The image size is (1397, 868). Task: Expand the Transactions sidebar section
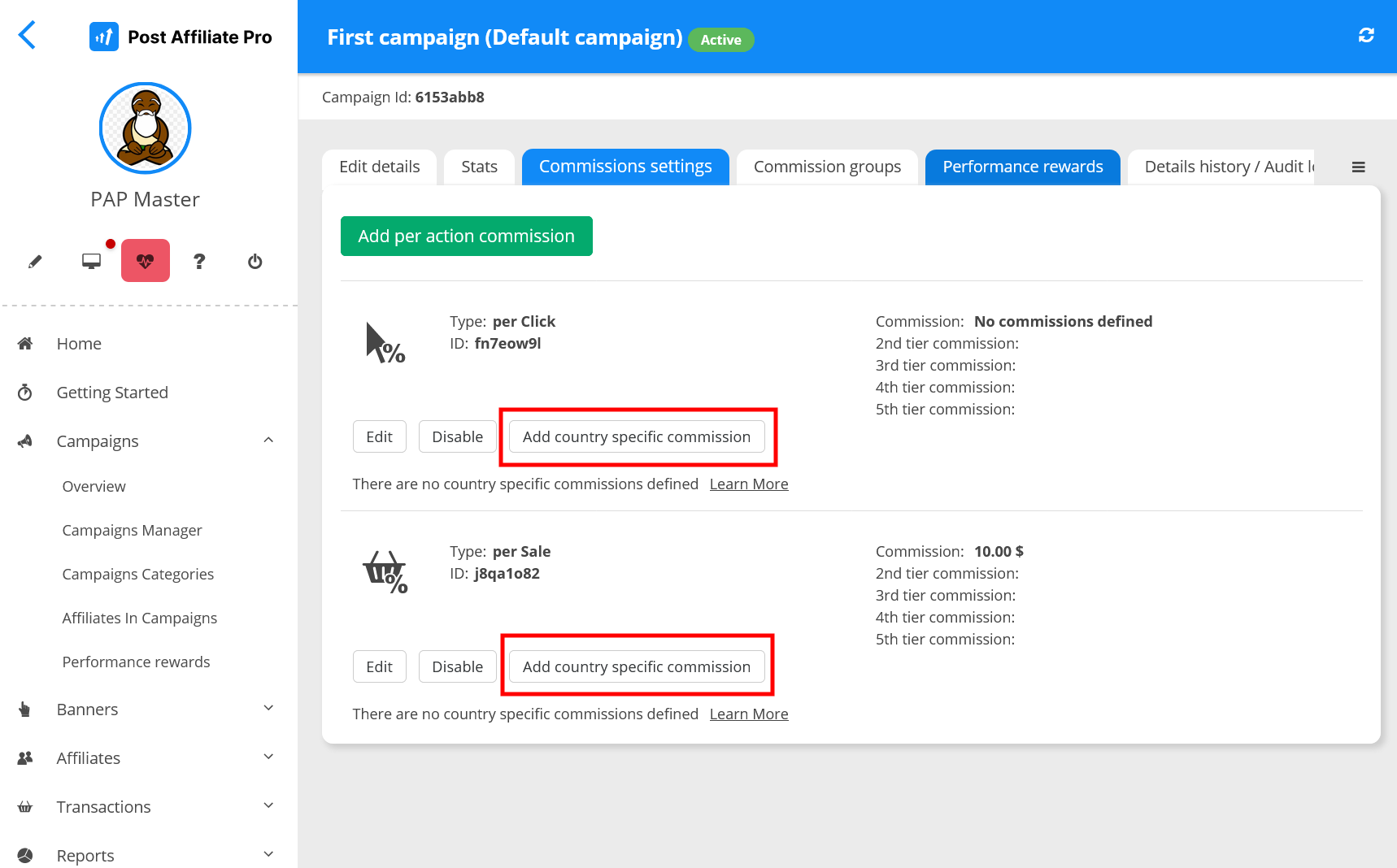tap(268, 806)
